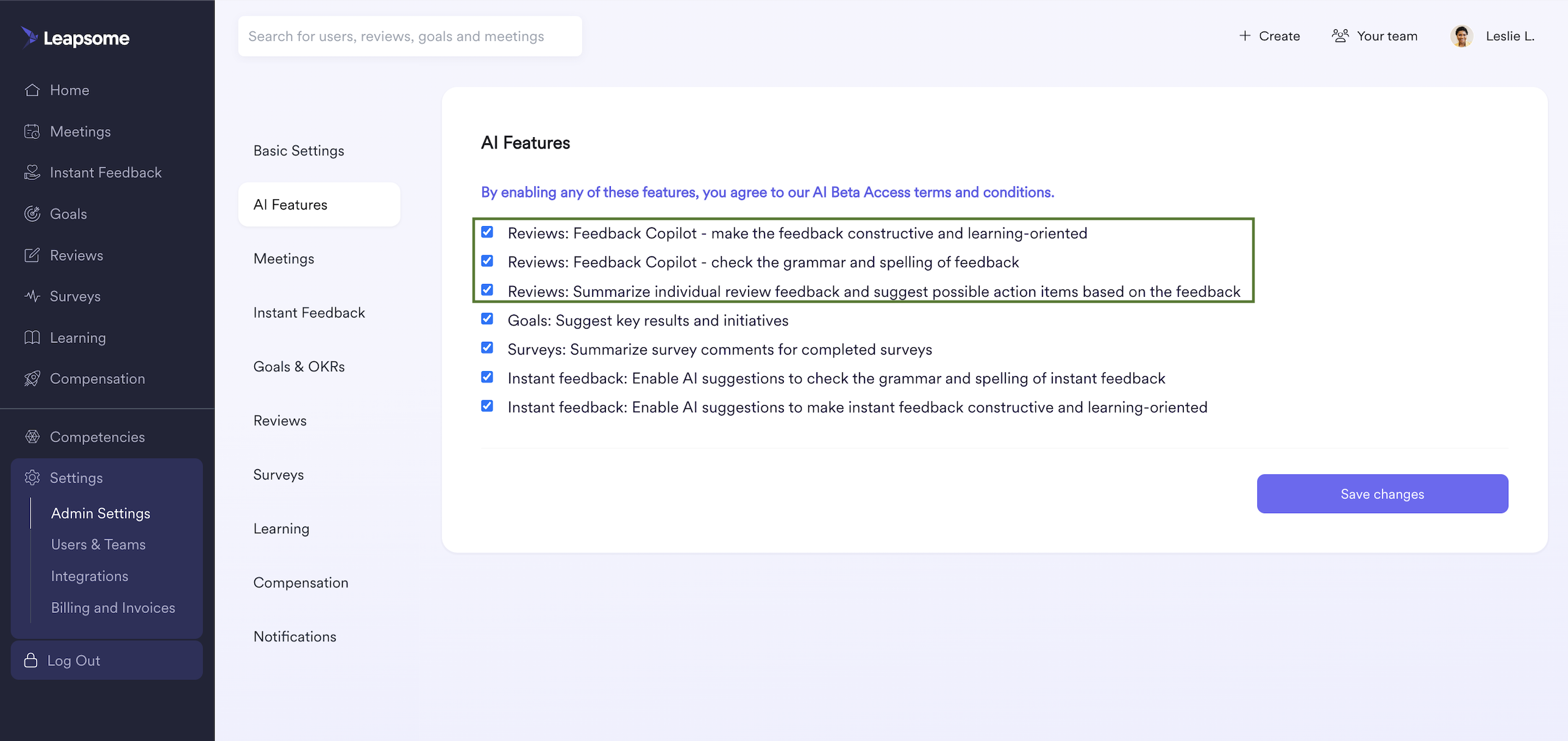Open the Notifications settings tab

(x=295, y=636)
